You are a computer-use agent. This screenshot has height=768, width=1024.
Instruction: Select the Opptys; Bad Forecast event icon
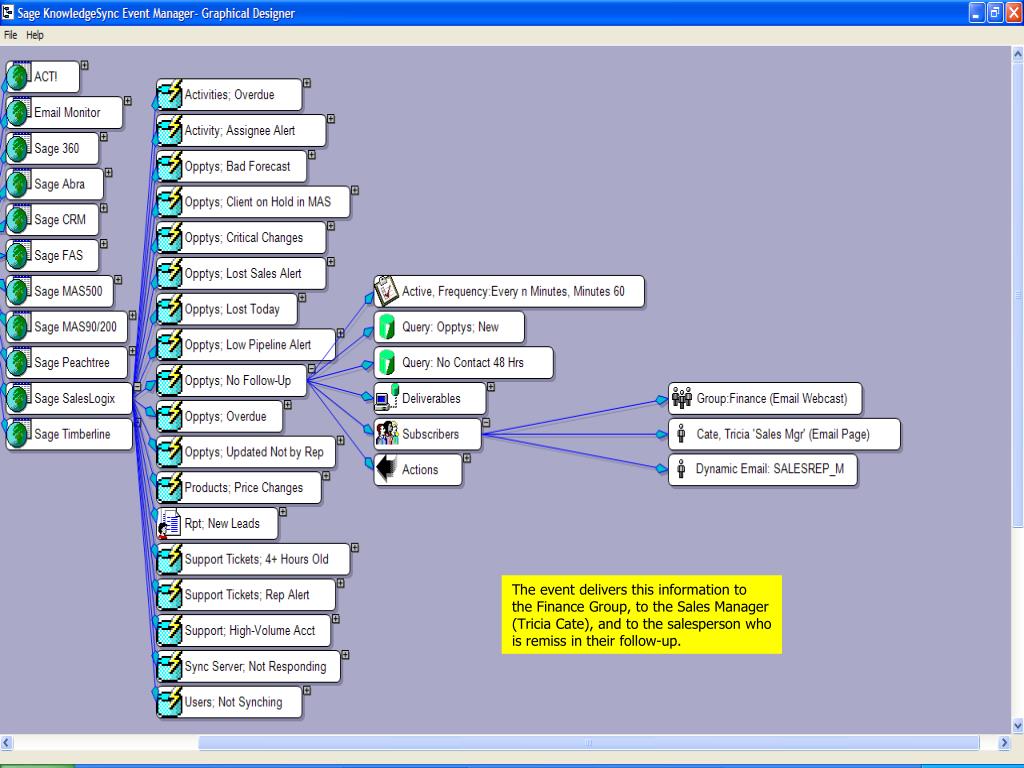point(170,167)
